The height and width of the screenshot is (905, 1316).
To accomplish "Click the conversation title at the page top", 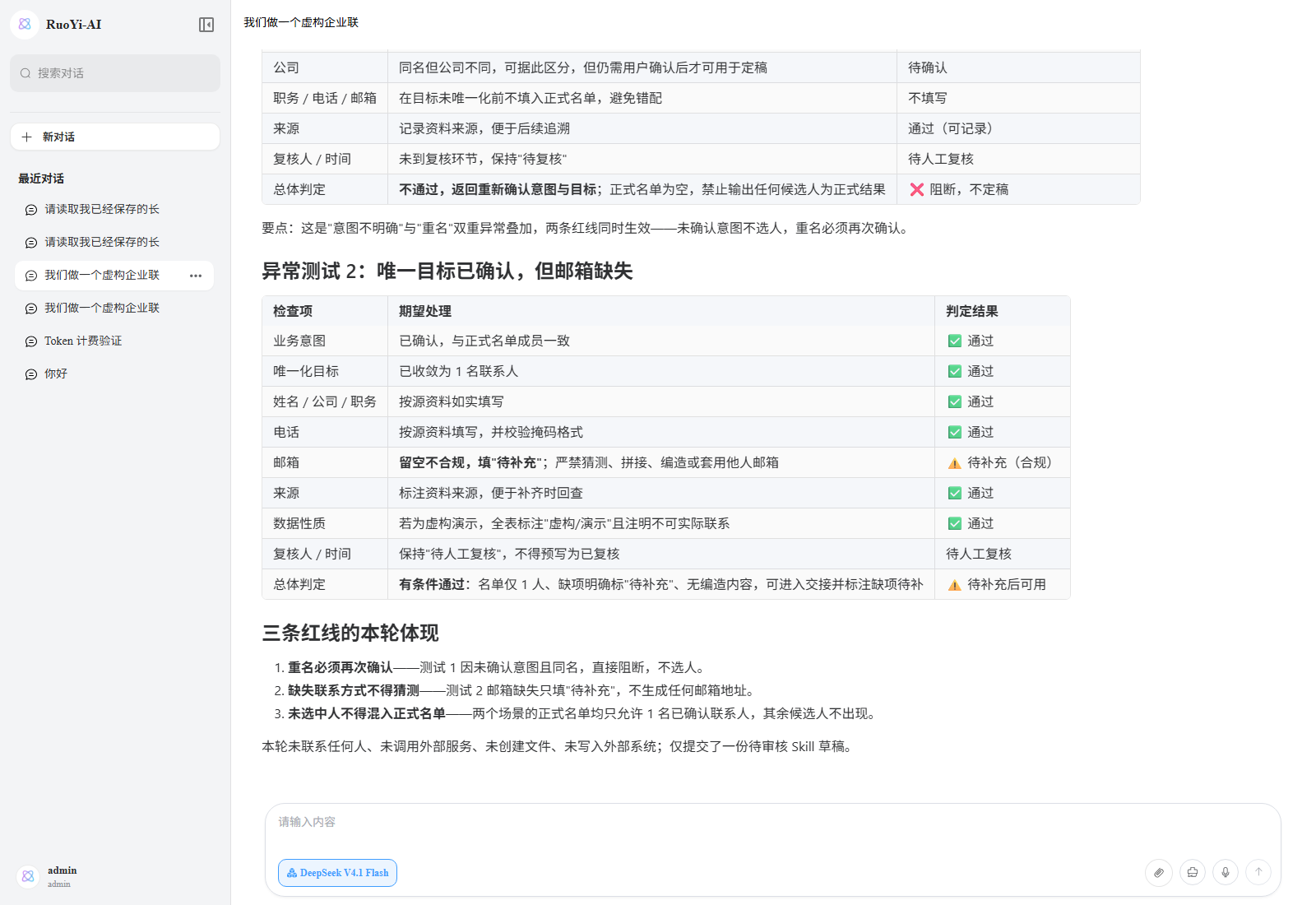I will pyautogui.click(x=301, y=22).
